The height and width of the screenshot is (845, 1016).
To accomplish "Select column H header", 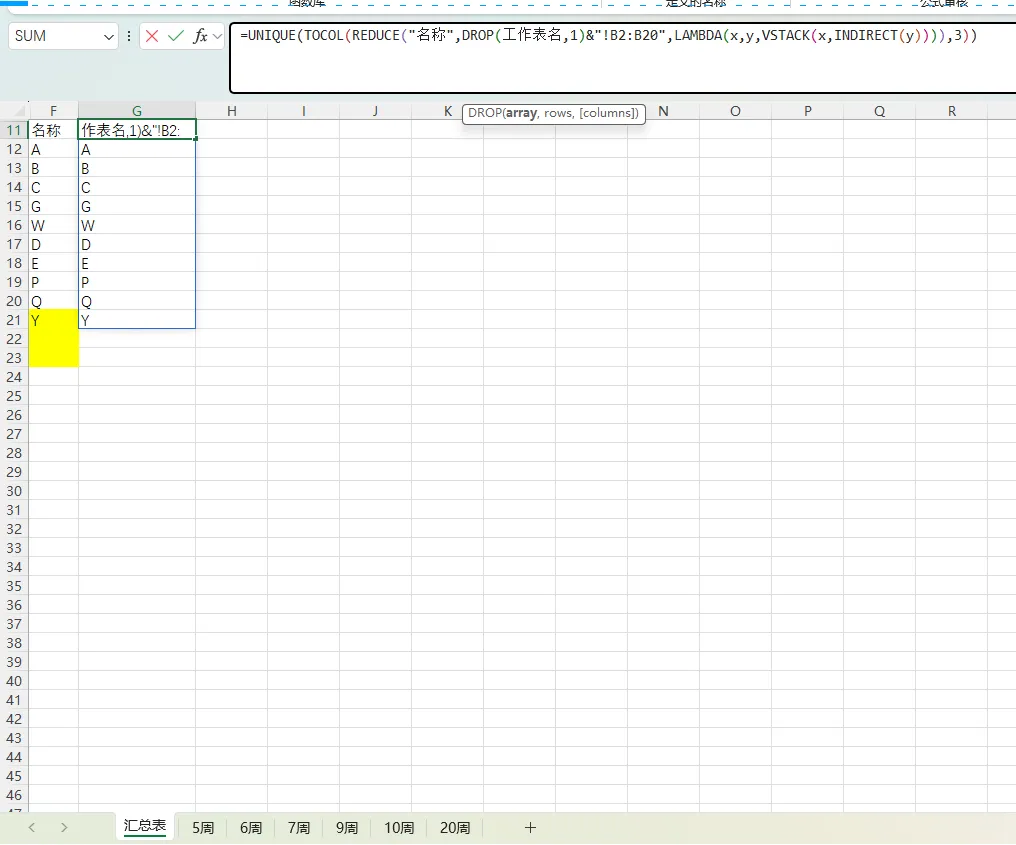I will (231, 111).
